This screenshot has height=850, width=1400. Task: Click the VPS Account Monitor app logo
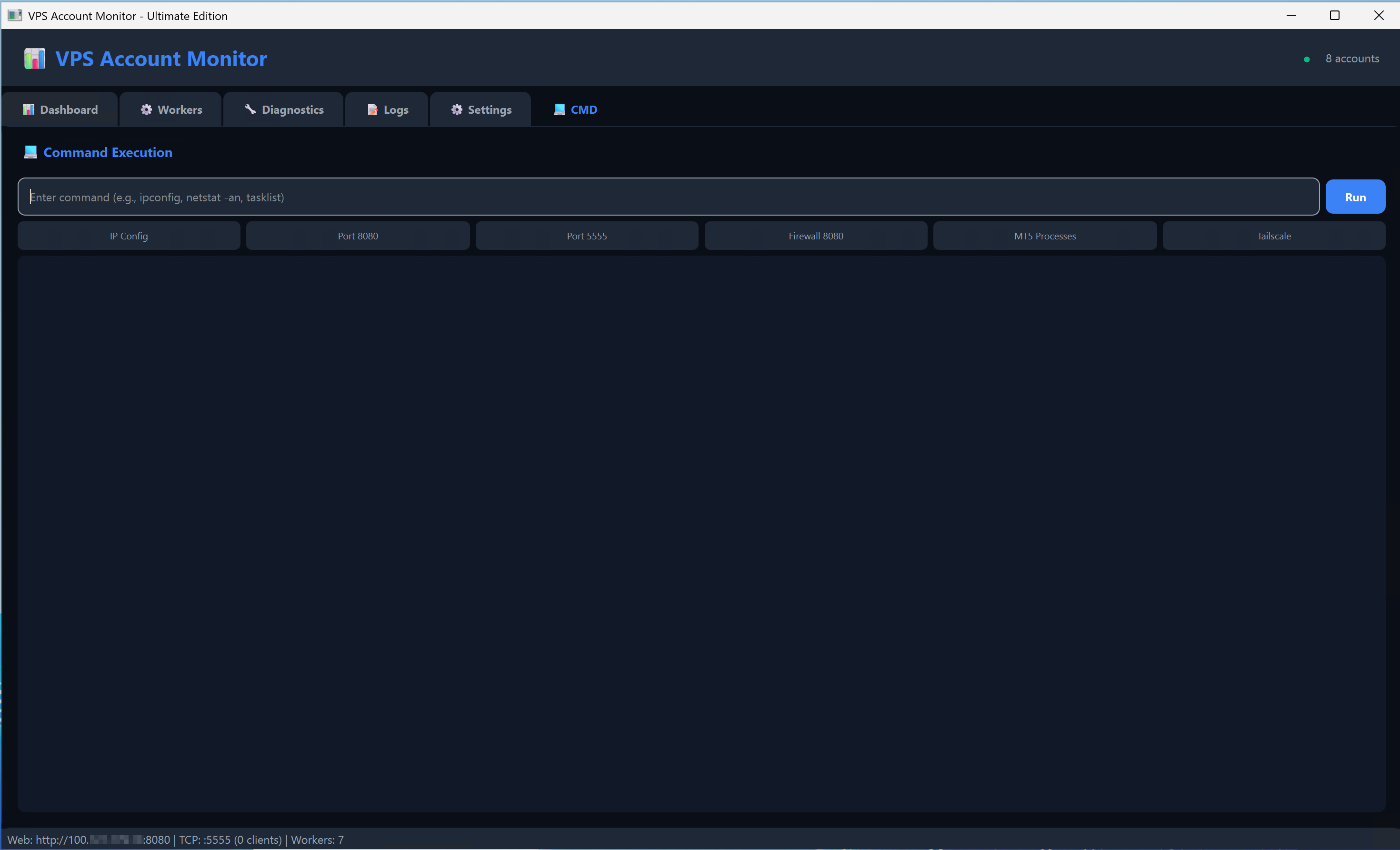point(34,59)
